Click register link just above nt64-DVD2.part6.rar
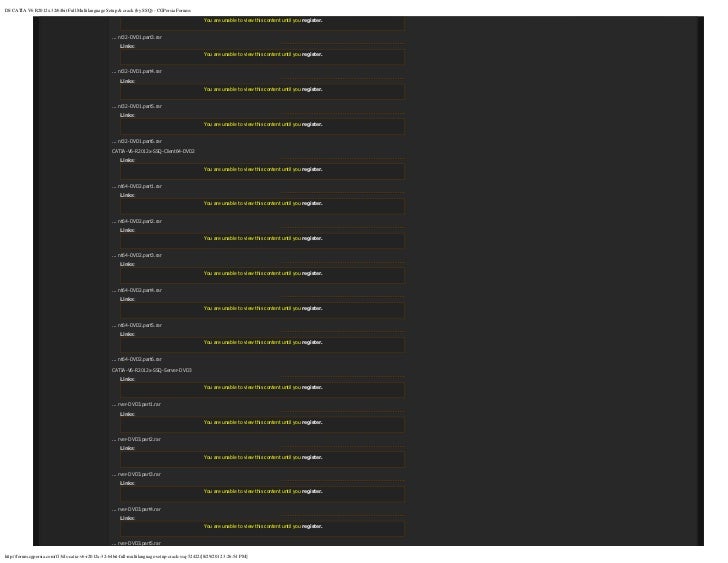Image resolution: width=728 pixels, height=563 pixels. tap(312, 343)
